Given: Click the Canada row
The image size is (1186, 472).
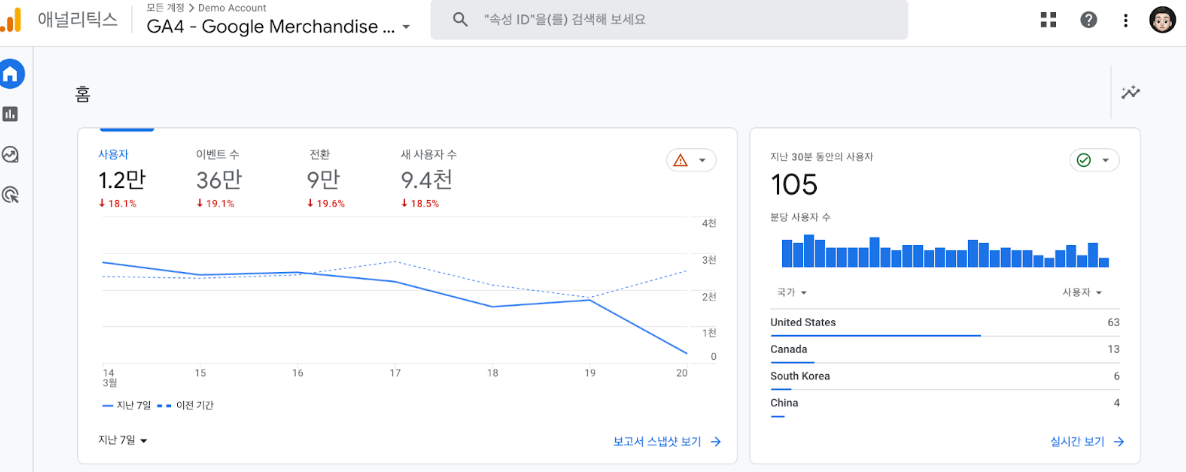Looking at the screenshot, I should pyautogui.click(x=945, y=349).
